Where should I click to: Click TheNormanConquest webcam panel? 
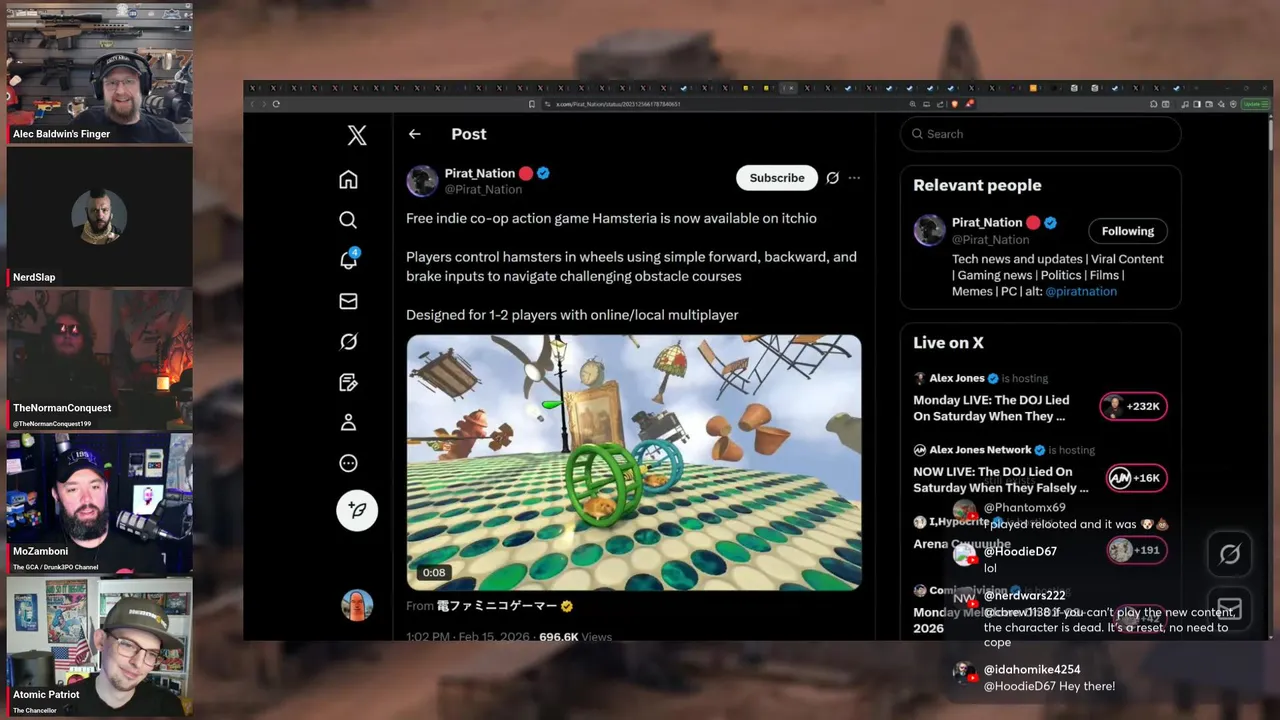pos(99,360)
